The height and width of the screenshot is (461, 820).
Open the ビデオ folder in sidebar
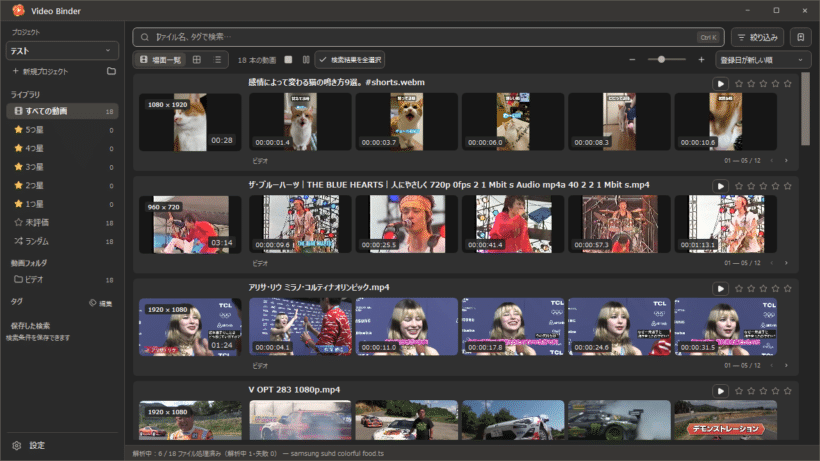(62, 280)
